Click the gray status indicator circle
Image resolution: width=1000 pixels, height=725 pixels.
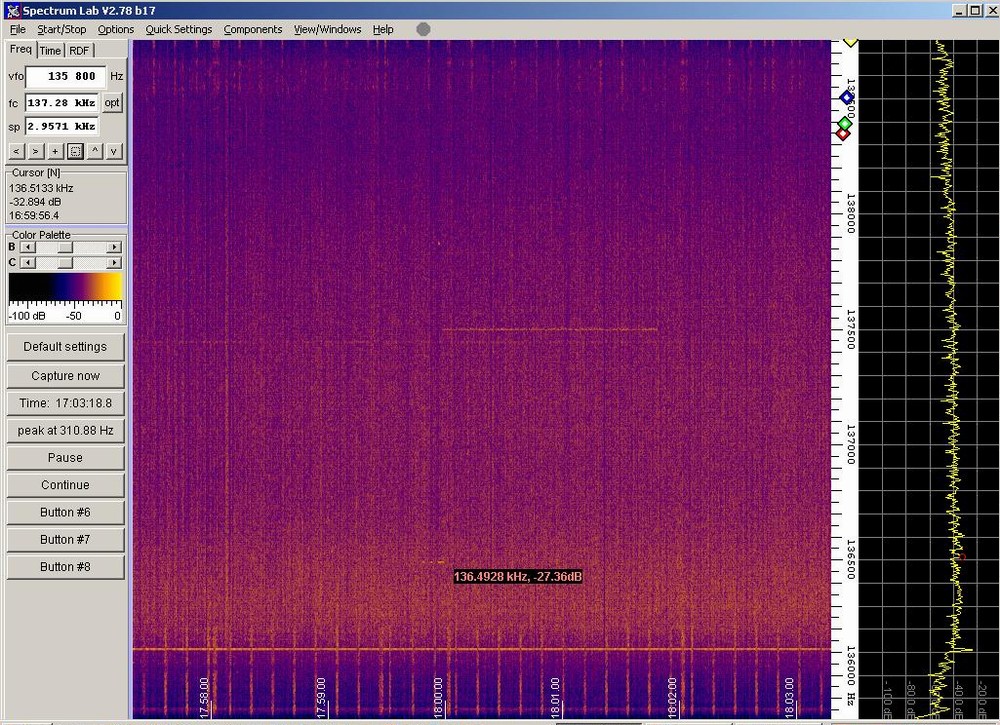pos(423,29)
